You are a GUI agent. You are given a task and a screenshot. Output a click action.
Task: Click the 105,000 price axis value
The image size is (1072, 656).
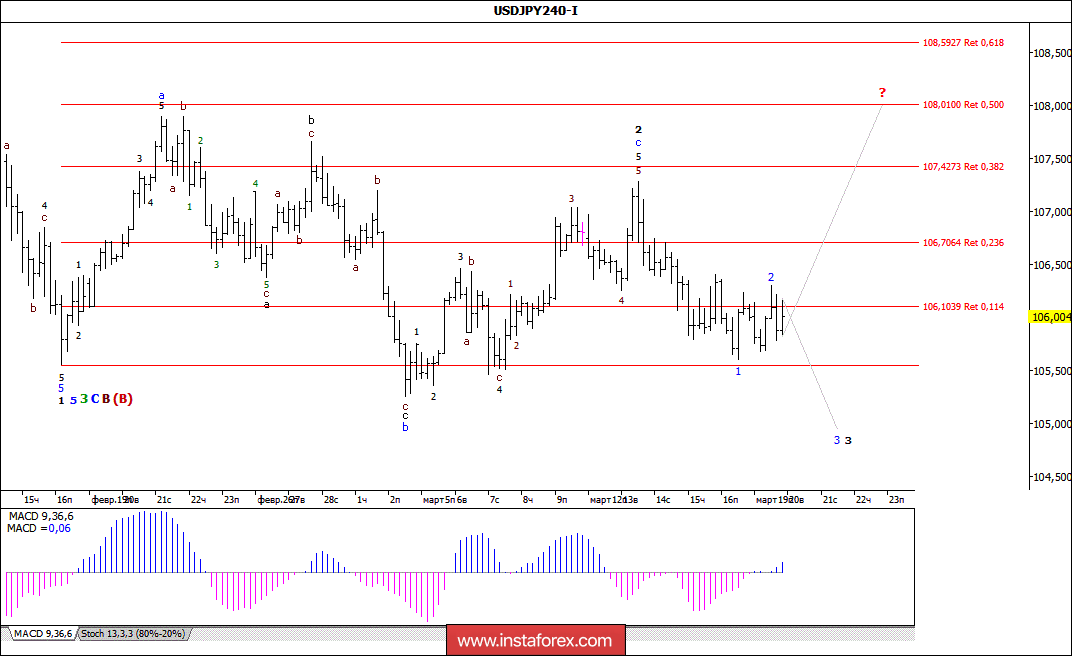(1051, 424)
